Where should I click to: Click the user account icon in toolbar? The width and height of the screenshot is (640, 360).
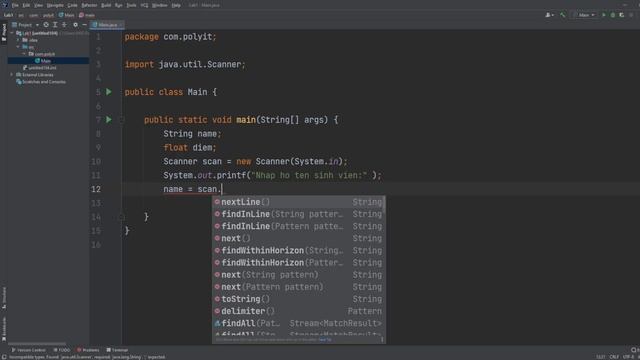pyautogui.click(x=549, y=15)
